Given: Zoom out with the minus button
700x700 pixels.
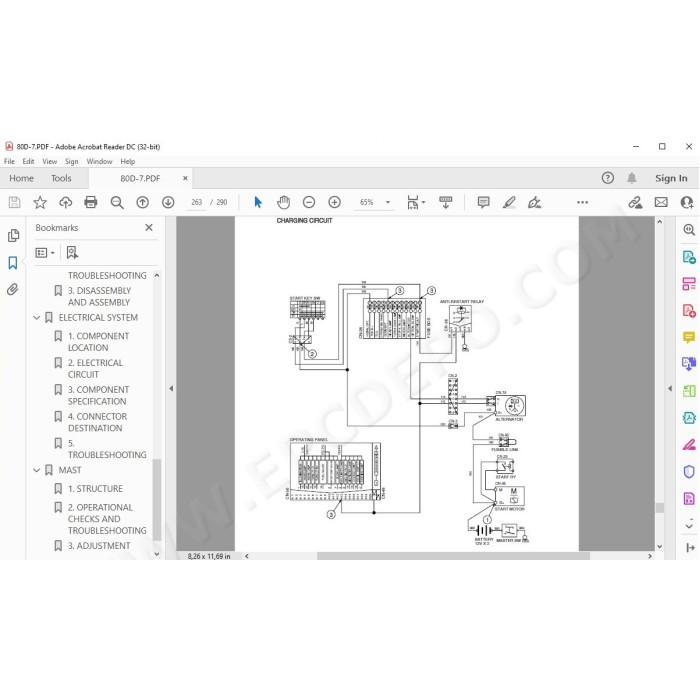Looking at the screenshot, I should [309, 202].
